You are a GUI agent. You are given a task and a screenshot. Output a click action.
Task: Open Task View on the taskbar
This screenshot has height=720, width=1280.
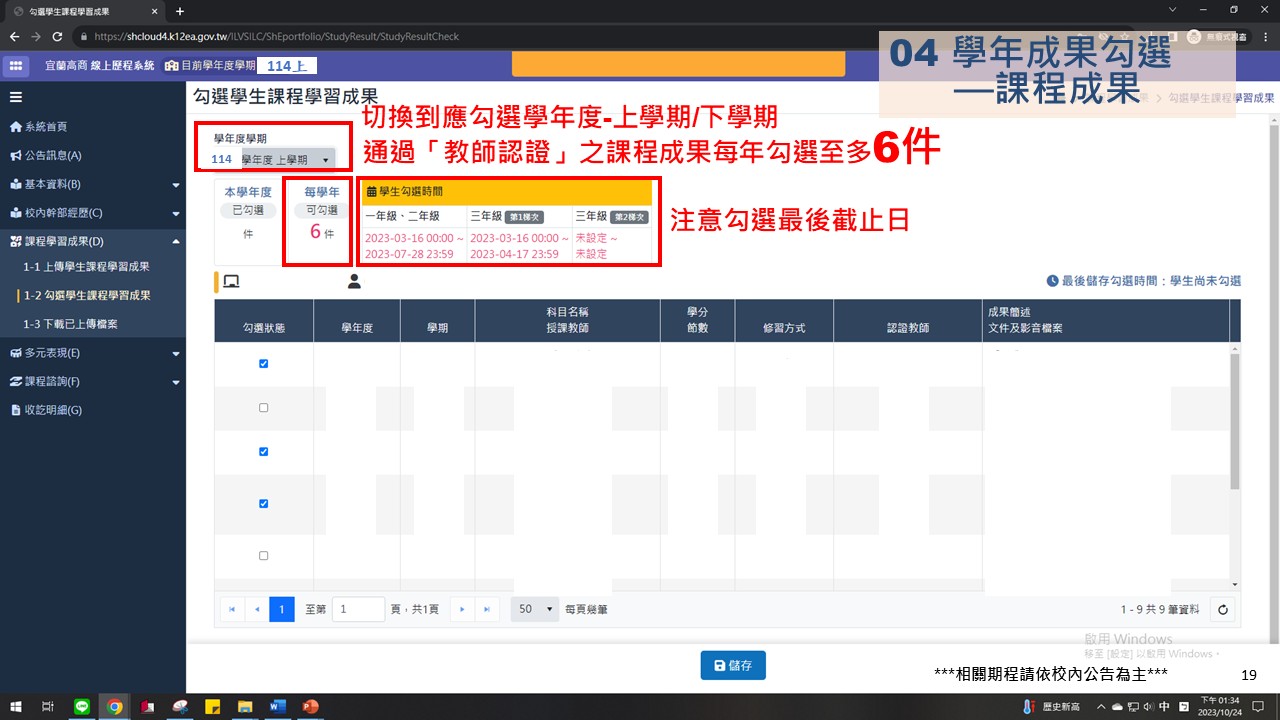click(48, 706)
